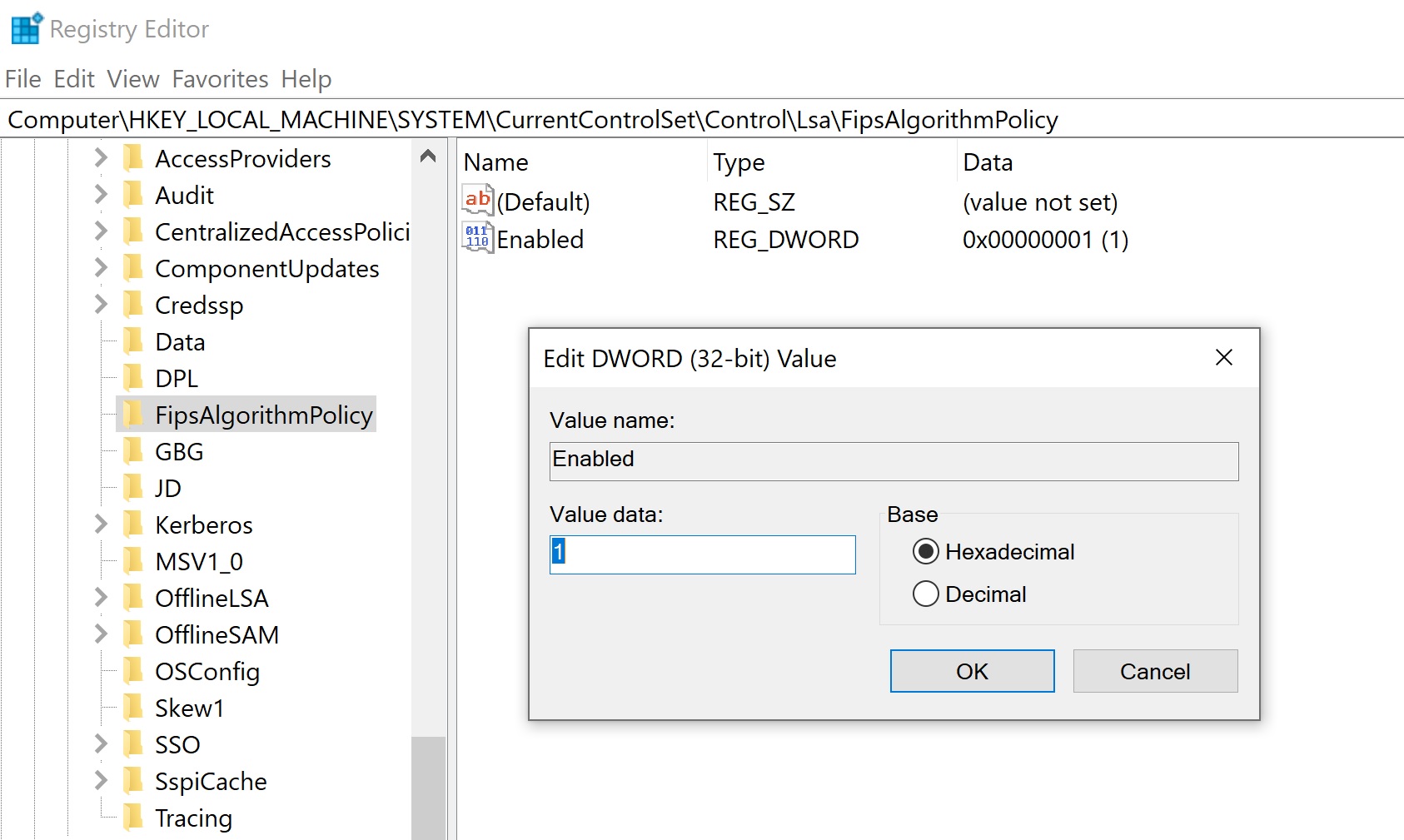Open the Edit menu

pos(74,78)
